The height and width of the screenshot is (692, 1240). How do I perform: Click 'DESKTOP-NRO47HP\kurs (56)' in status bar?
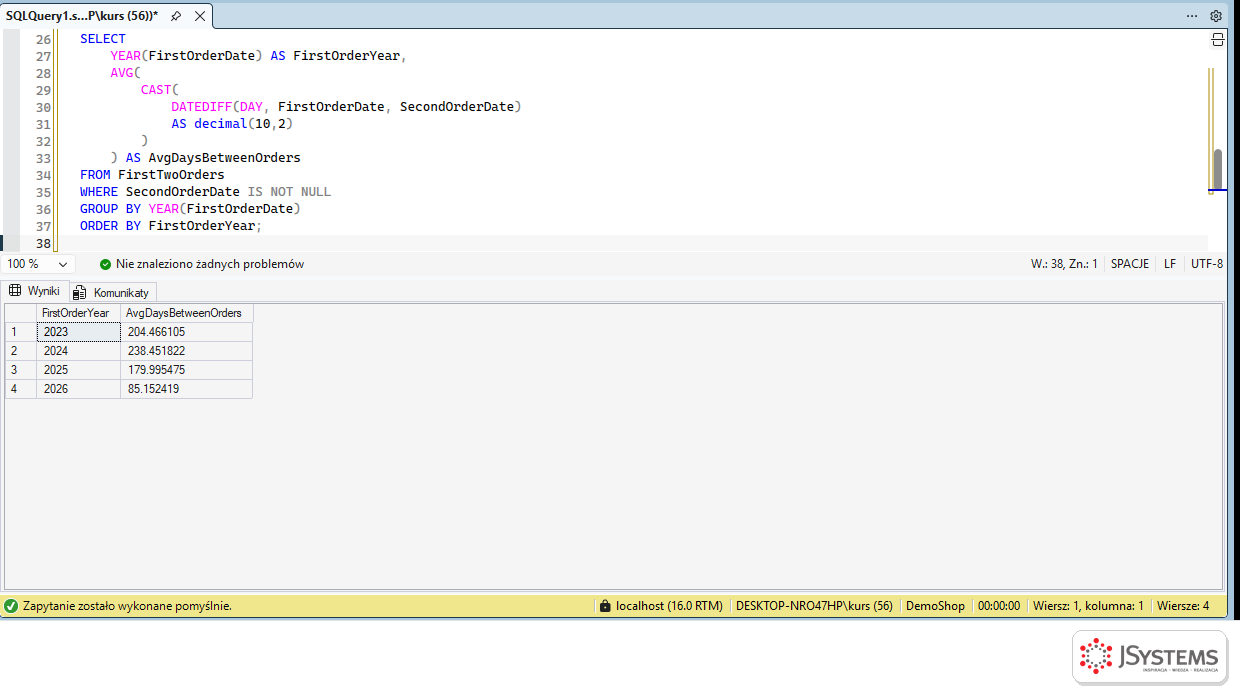click(x=814, y=606)
